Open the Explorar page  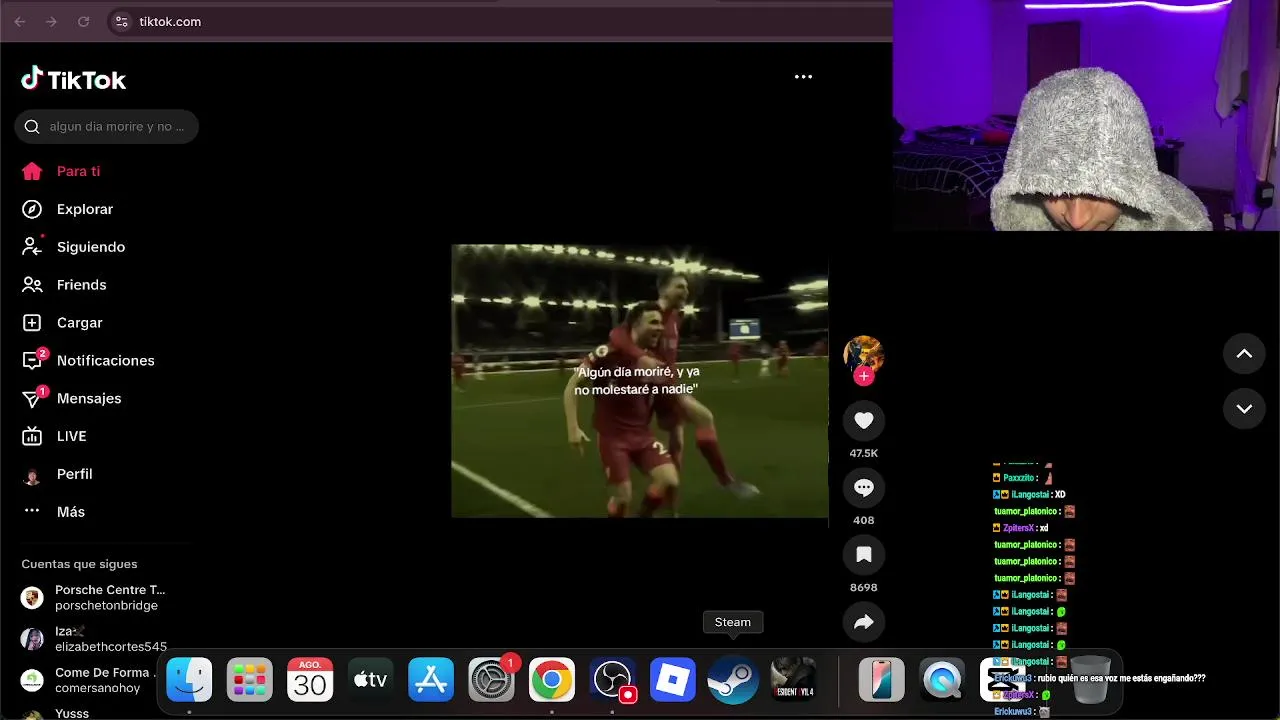tap(67, 209)
